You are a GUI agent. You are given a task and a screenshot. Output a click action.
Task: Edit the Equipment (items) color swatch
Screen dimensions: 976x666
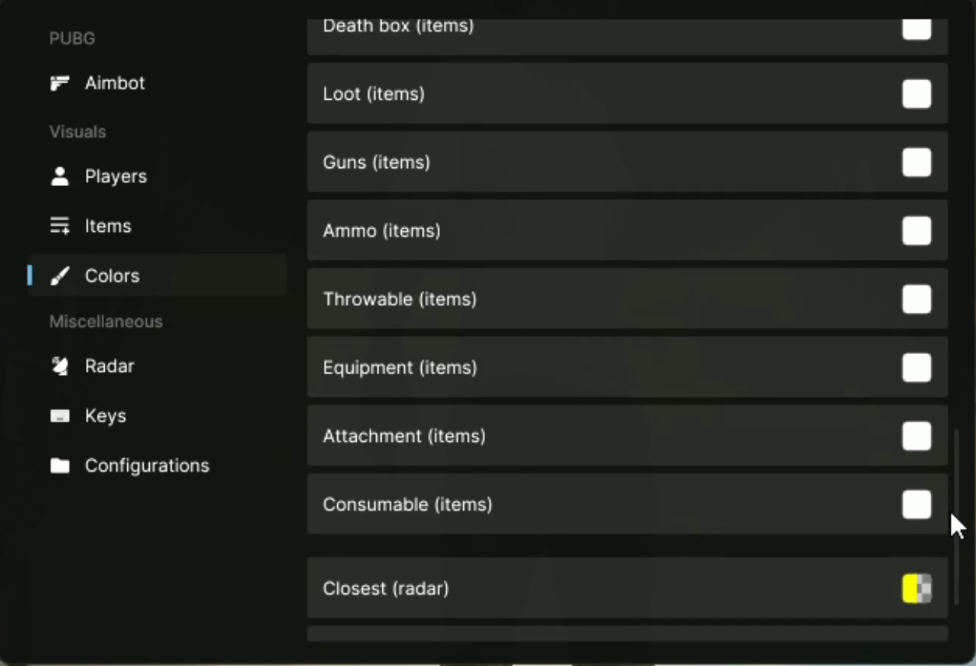916,367
